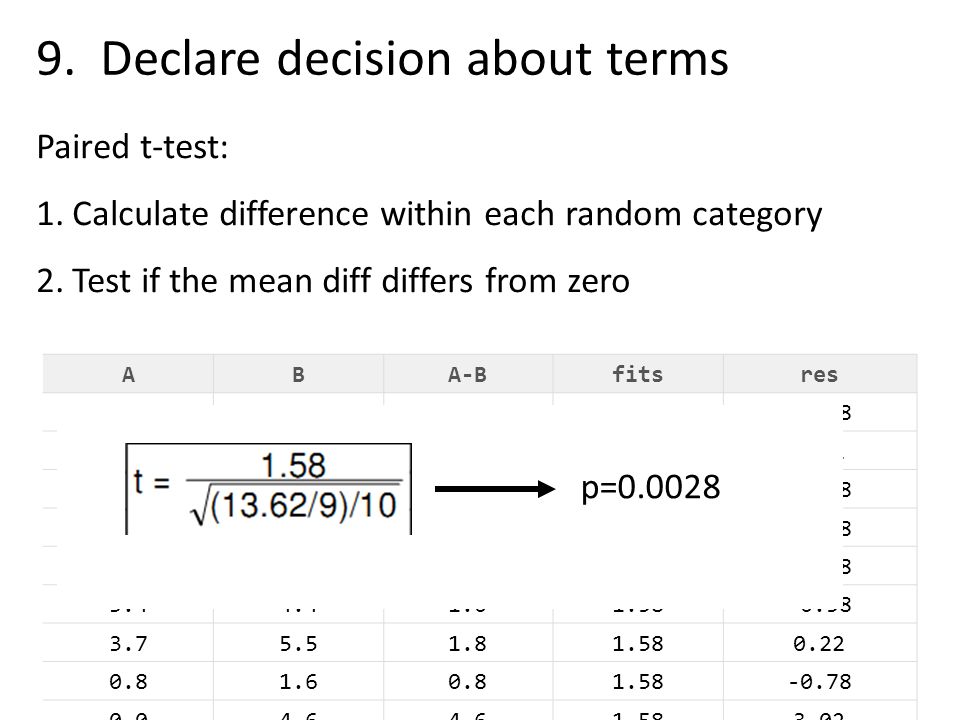Click the t-statistic formula box
Viewport: 960px width, 720px height.
click(268, 489)
